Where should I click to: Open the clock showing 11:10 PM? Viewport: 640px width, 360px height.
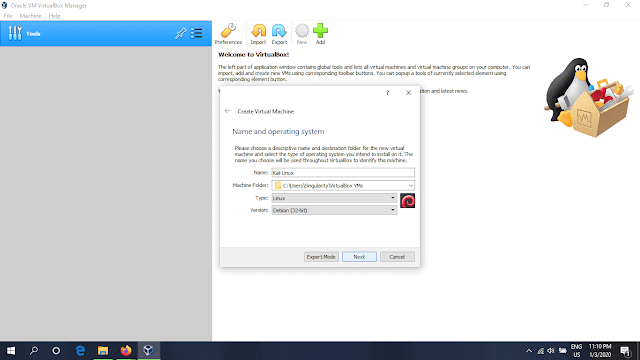coord(600,351)
